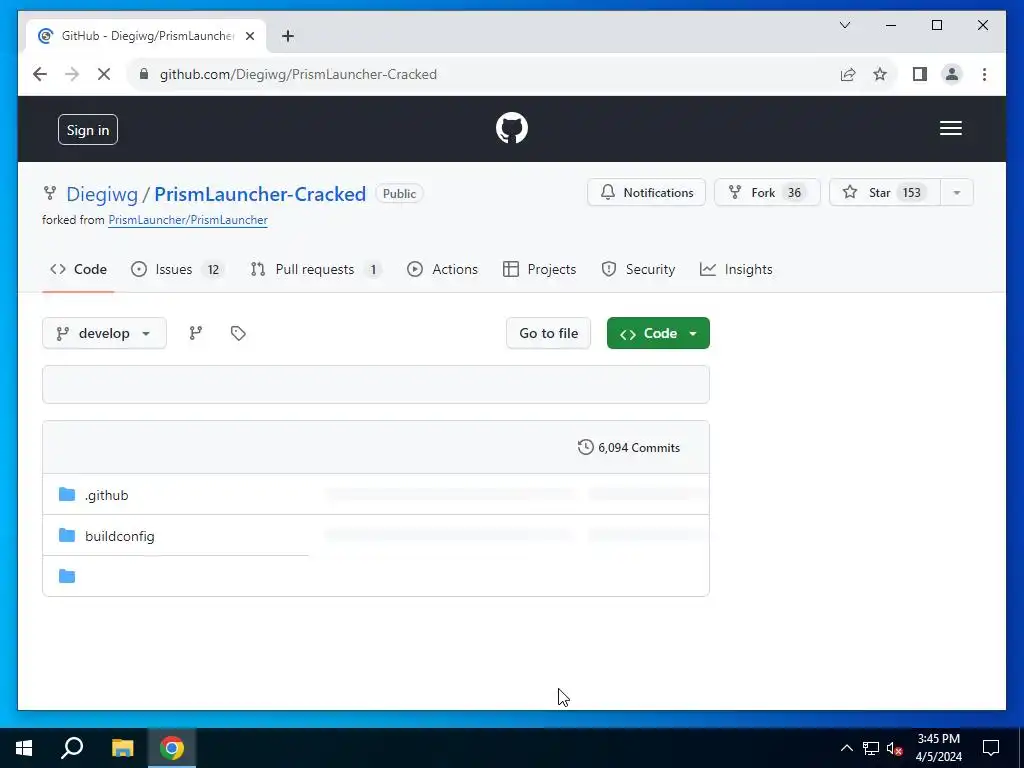Go back with the browser back arrow
The image size is (1024, 768).
tap(40, 74)
